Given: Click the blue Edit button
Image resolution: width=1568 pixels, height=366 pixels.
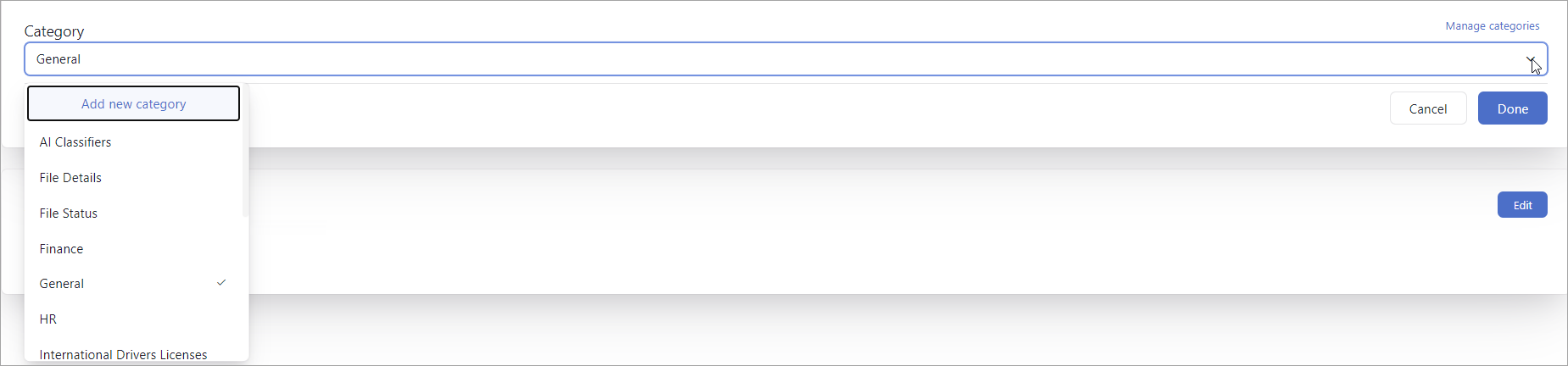Looking at the screenshot, I should click(1521, 205).
